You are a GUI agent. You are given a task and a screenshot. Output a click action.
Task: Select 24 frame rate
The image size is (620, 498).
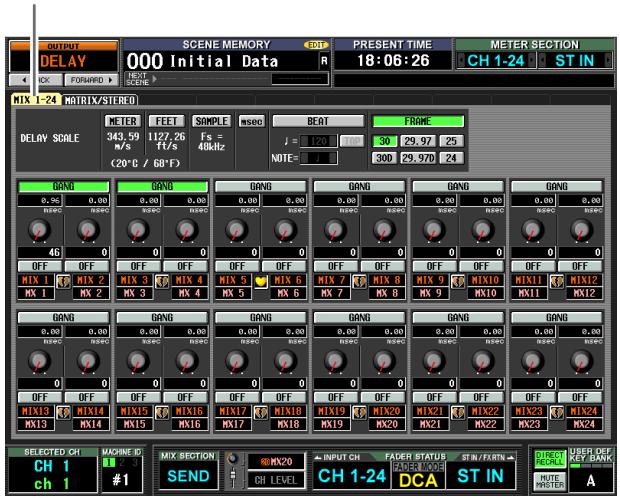[x=451, y=158]
